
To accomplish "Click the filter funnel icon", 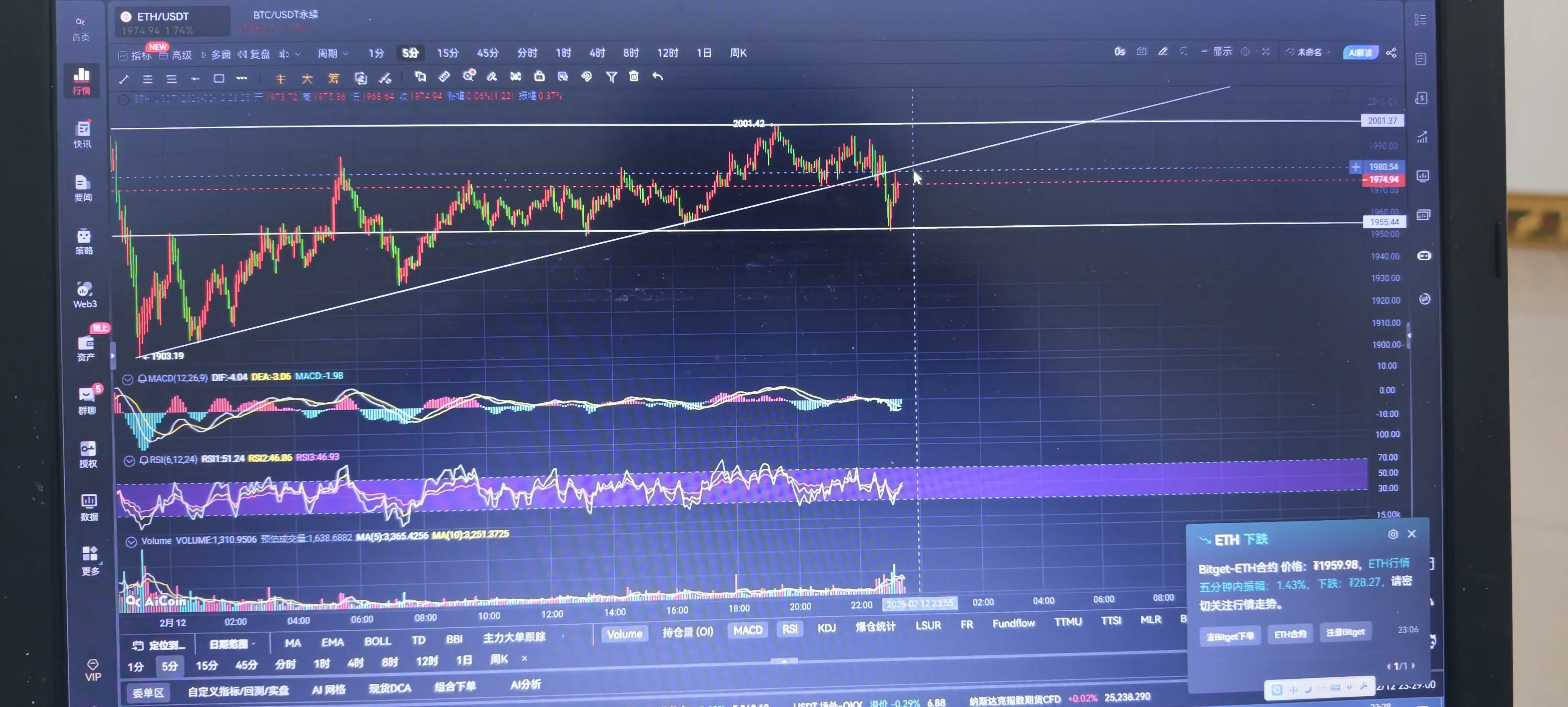I will 611,77.
